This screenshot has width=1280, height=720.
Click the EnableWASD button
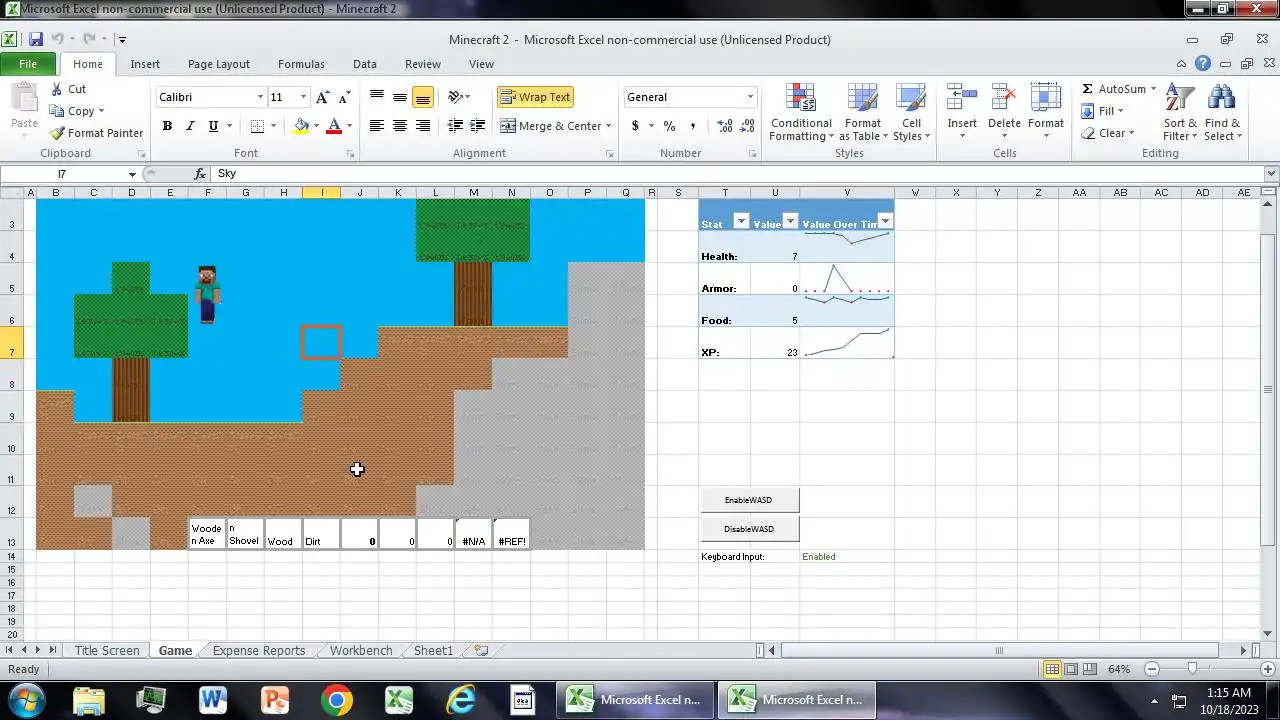point(749,500)
